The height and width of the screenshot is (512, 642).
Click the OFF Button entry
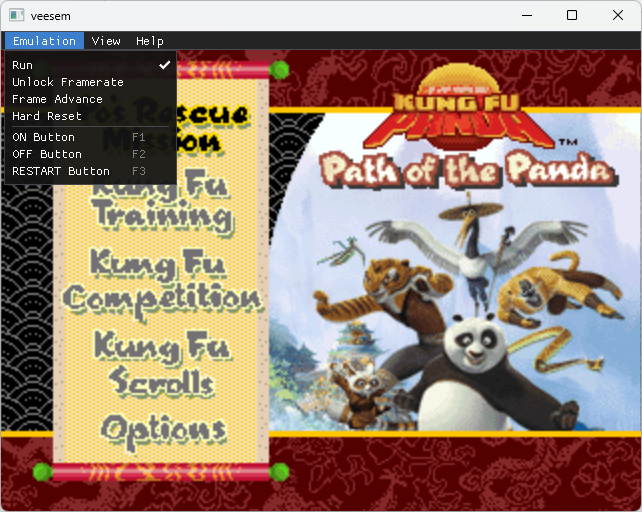90,154
